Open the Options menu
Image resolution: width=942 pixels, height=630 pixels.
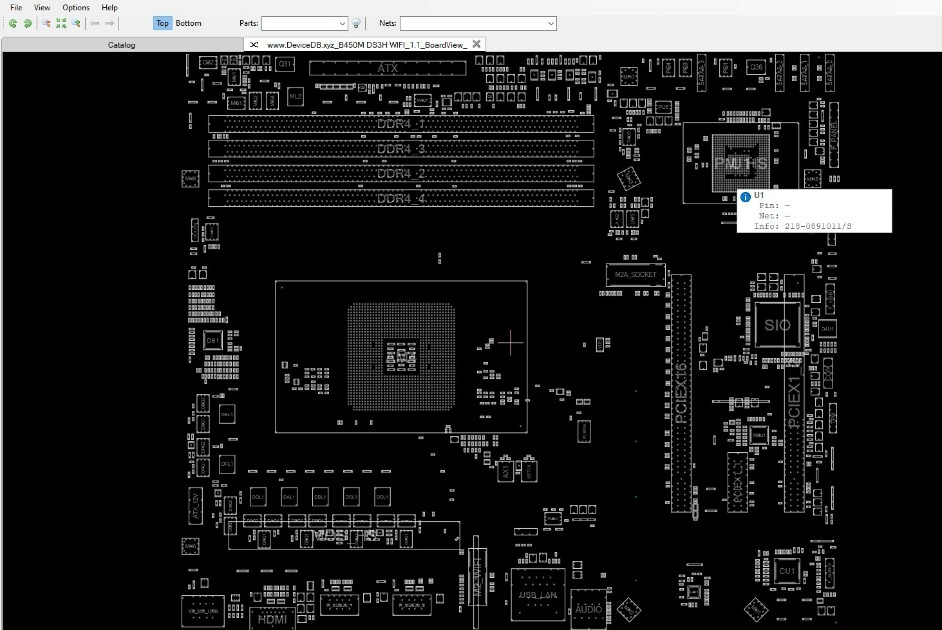coord(76,7)
